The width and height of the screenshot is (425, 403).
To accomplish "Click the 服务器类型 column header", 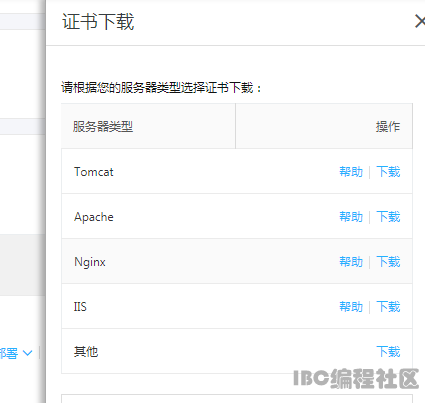I will pyautogui.click(x=103, y=127).
